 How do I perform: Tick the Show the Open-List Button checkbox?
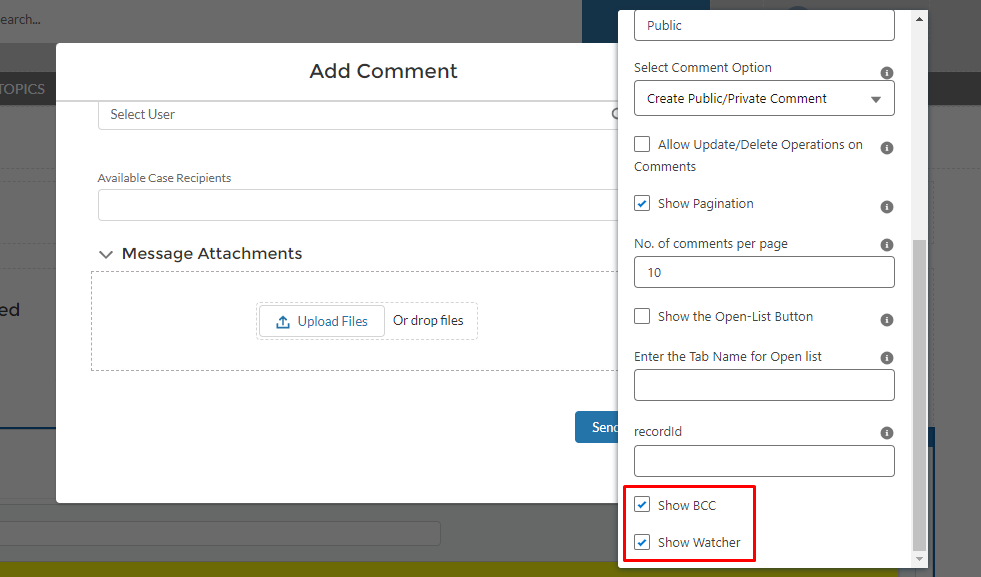[x=642, y=317]
